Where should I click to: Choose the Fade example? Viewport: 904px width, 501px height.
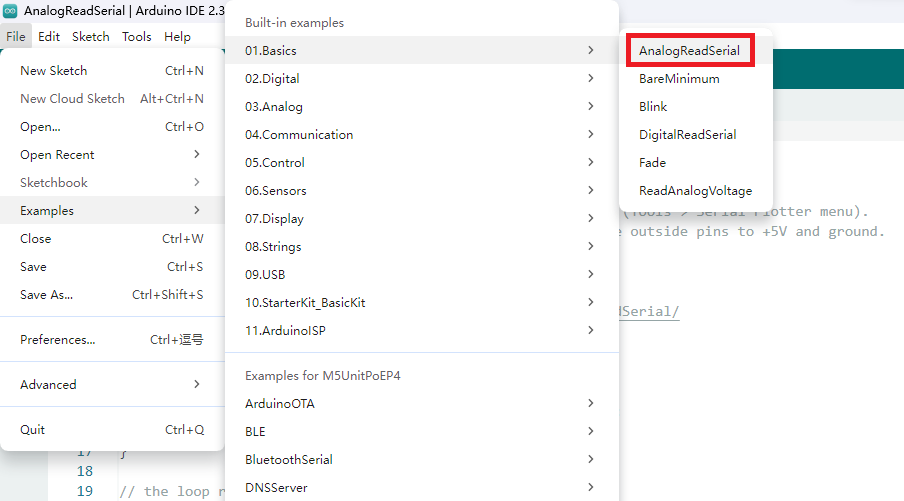coord(652,163)
